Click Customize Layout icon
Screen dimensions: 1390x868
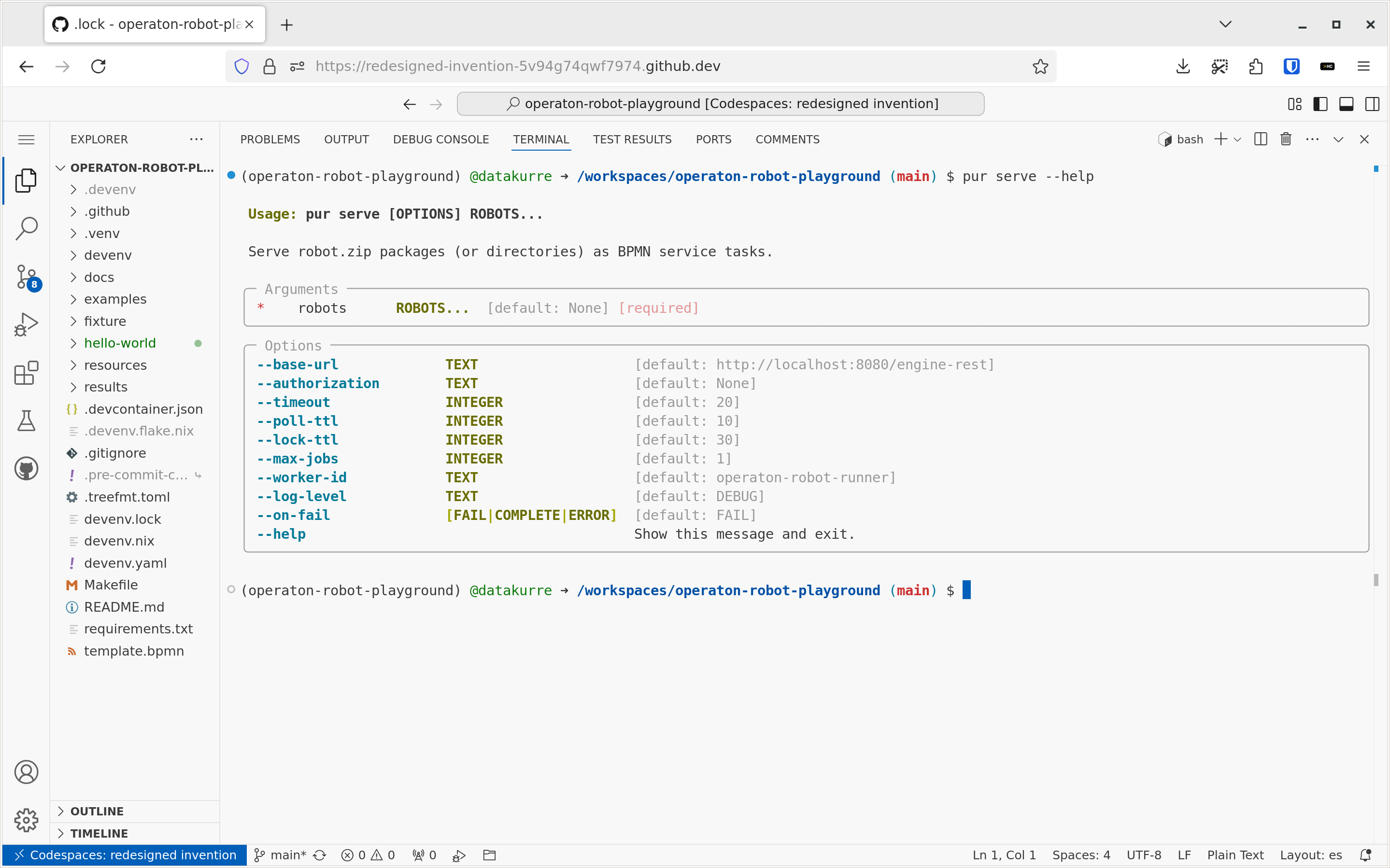pos(1294,104)
